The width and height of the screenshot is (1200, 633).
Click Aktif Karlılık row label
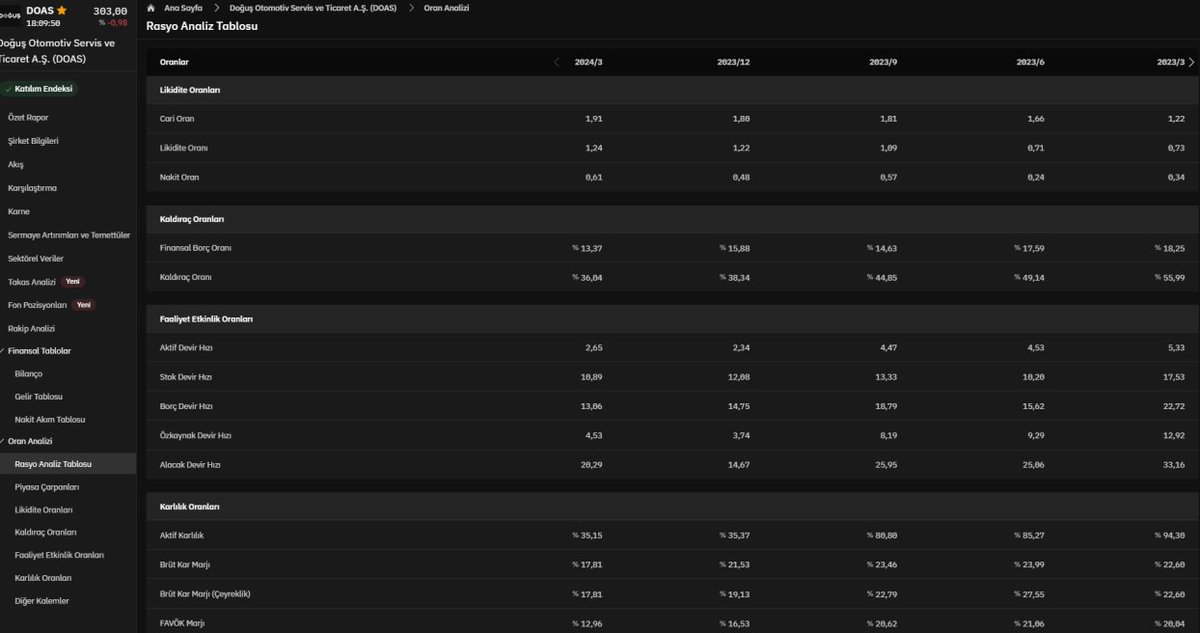(182, 536)
